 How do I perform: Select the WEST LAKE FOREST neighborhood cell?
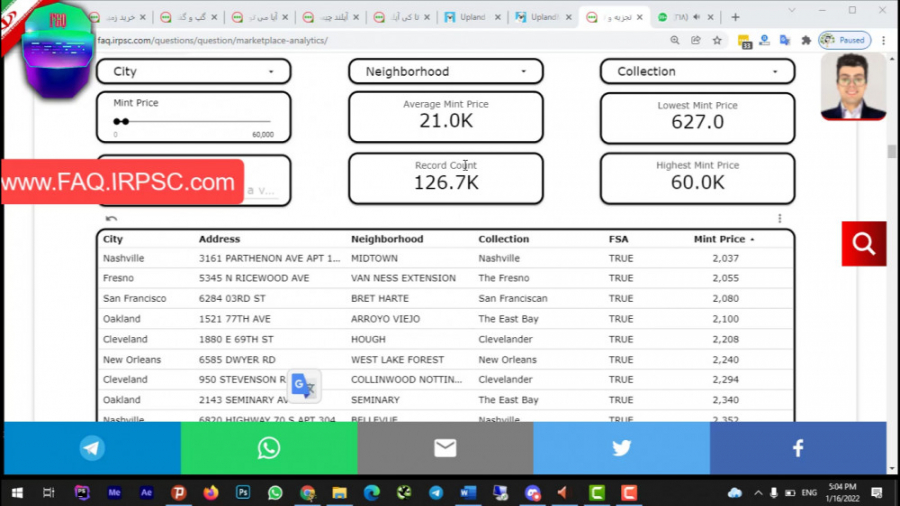point(397,360)
